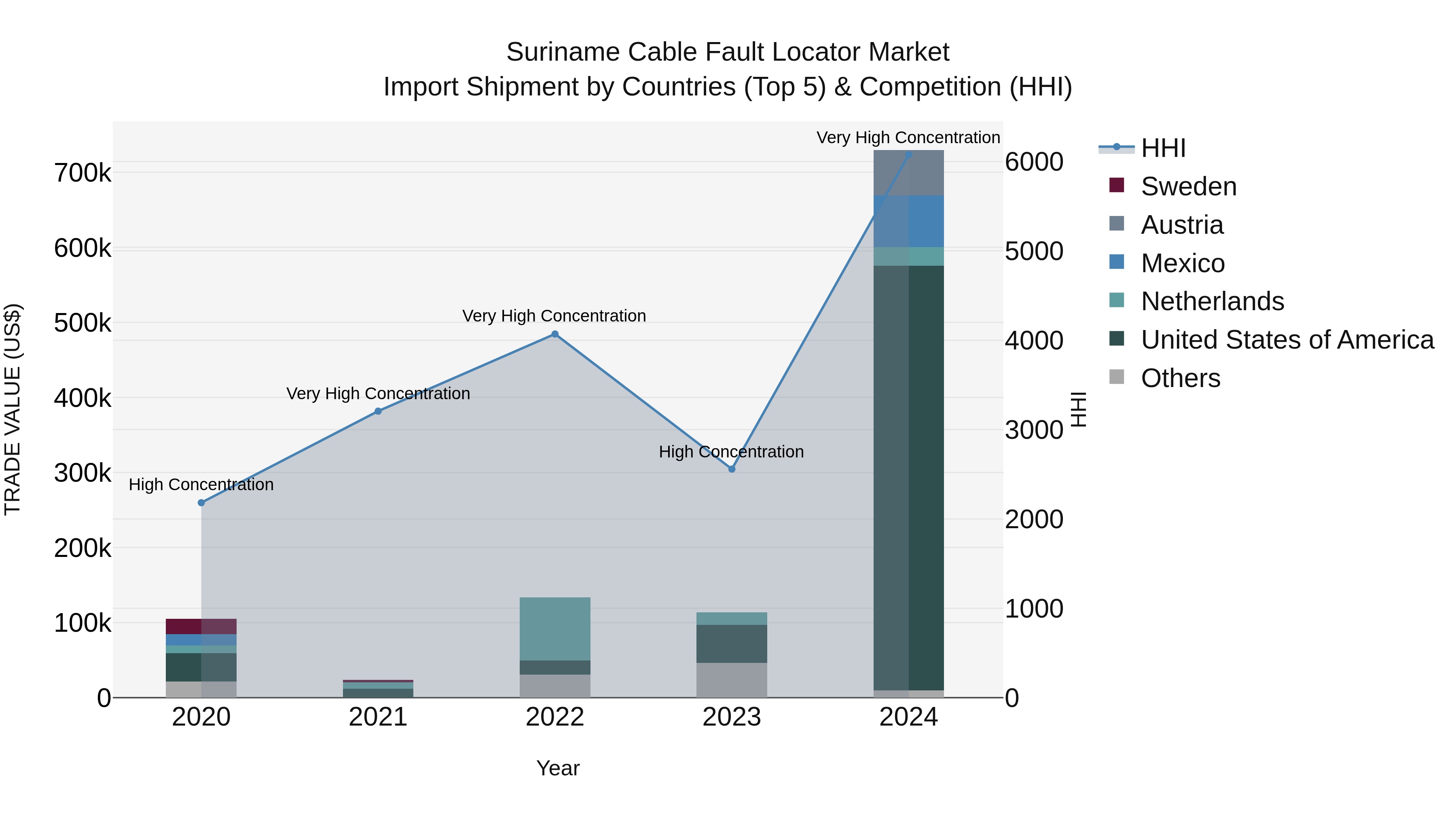Click the United States dark green swatch
Viewport: 1456px width, 819px height.
coord(1117,339)
